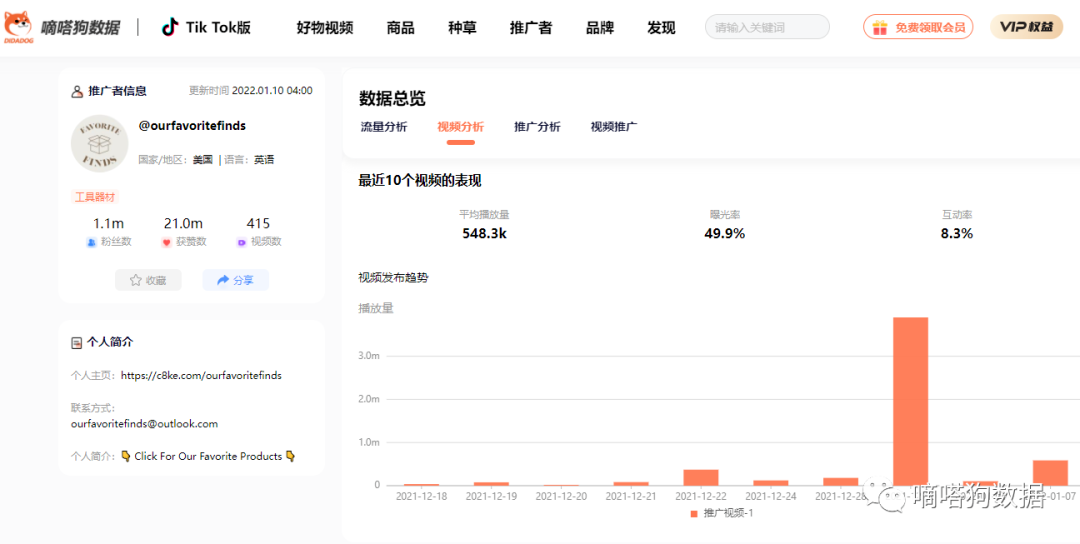The width and height of the screenshot is (1080, 544).
Task: Click the TikTok logo icon
Action: [171, 27]
